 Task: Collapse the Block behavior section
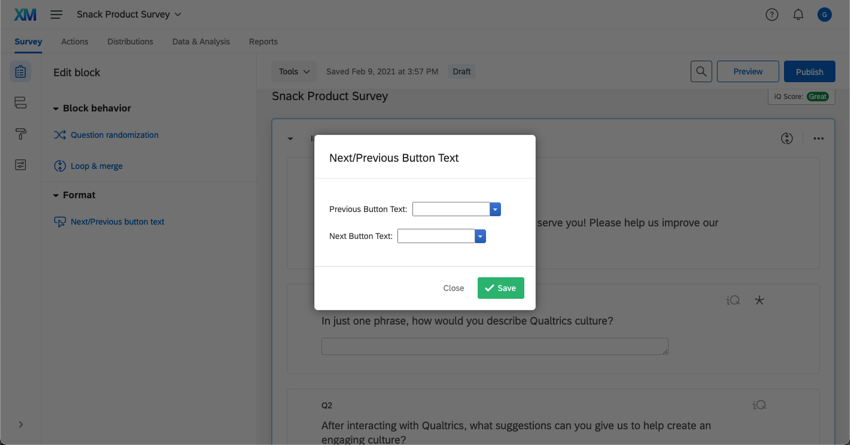pyautogui.click(x=55, y=108)
